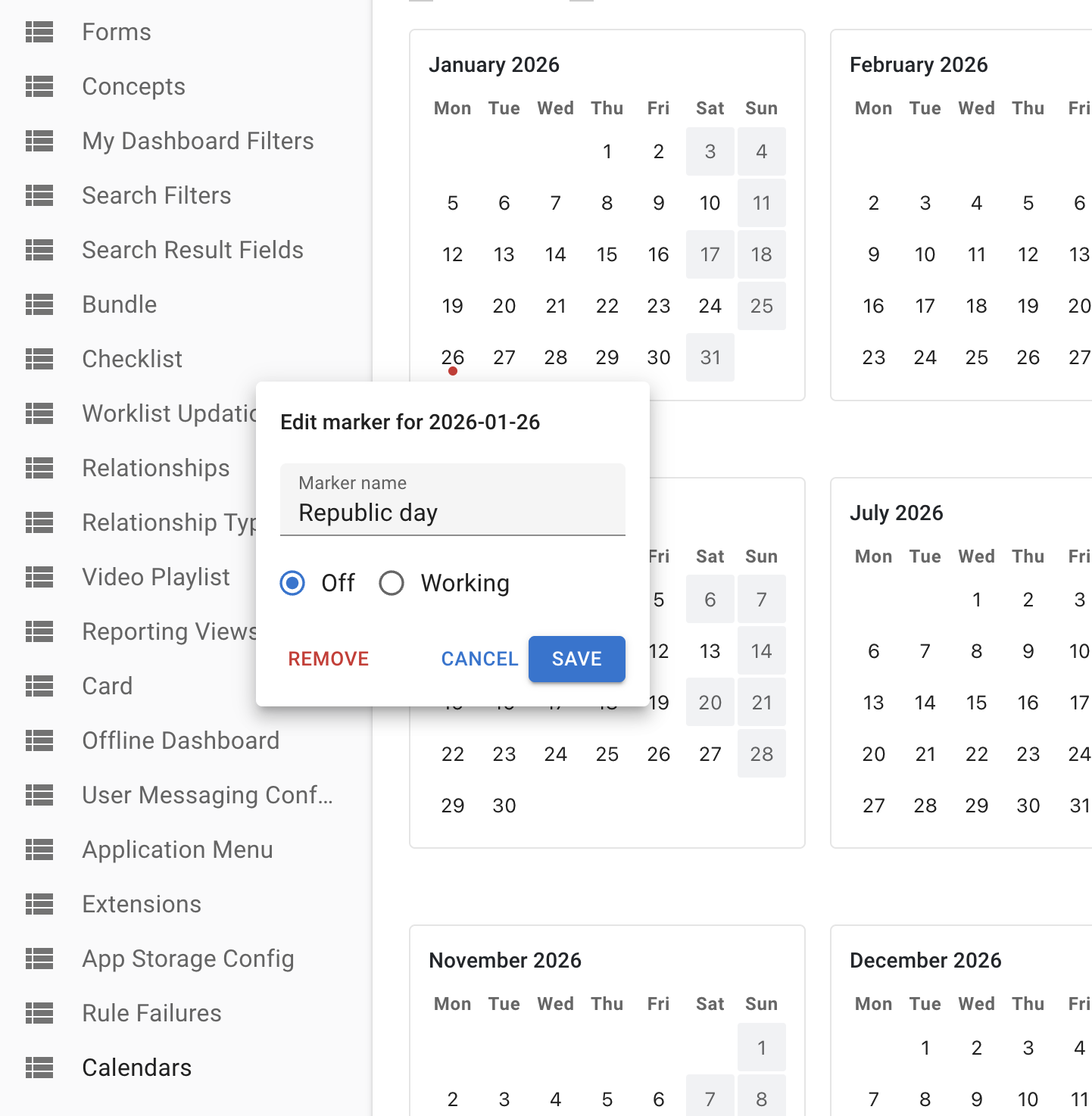Screen dimensions: 1092x1116
Task: Click the list icon beside Relationships
Action: coord(39,468)
